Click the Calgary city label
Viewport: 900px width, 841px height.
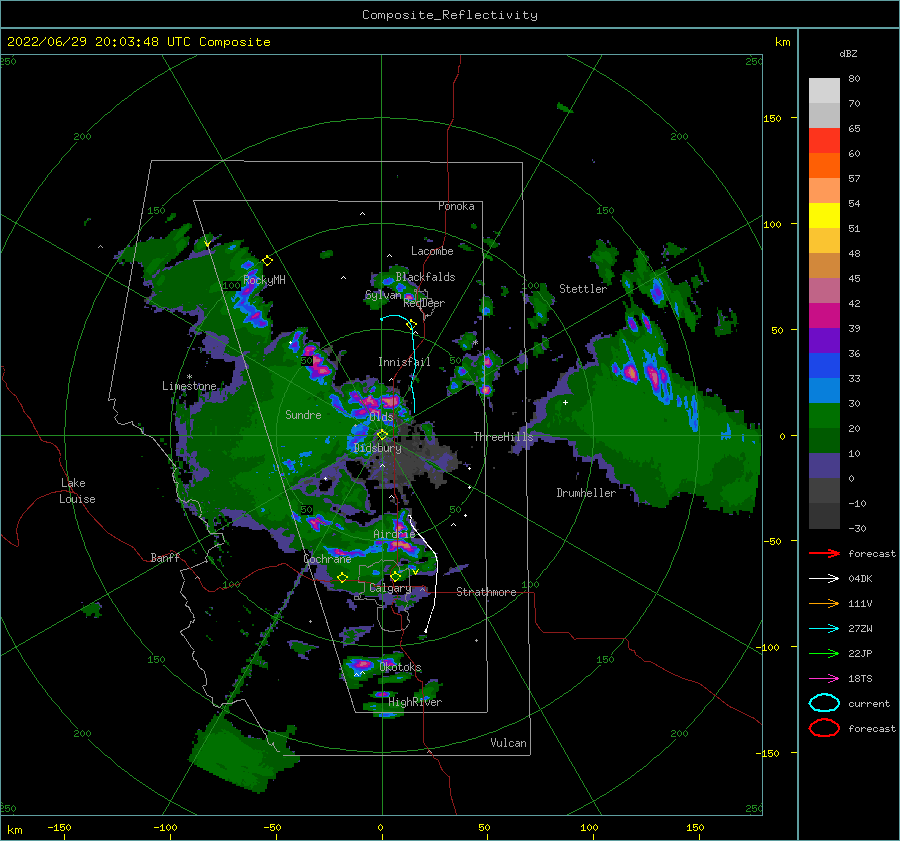click(390, 588)
